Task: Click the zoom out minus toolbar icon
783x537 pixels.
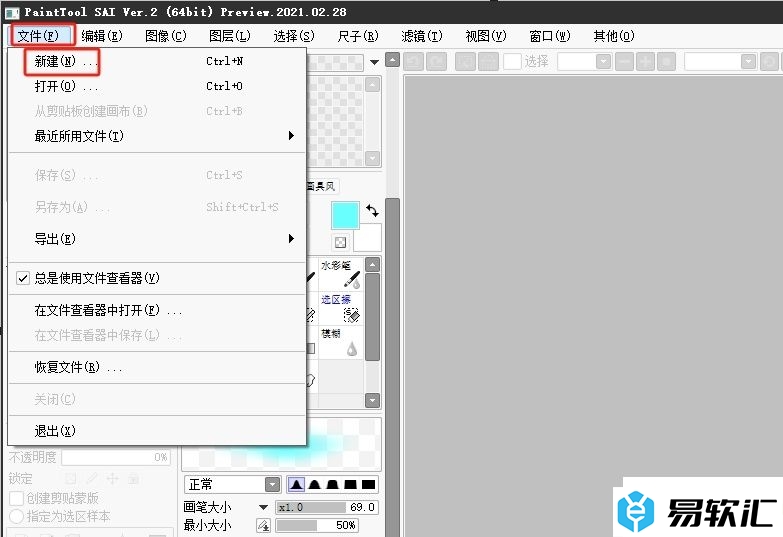Action: (624, 61)
